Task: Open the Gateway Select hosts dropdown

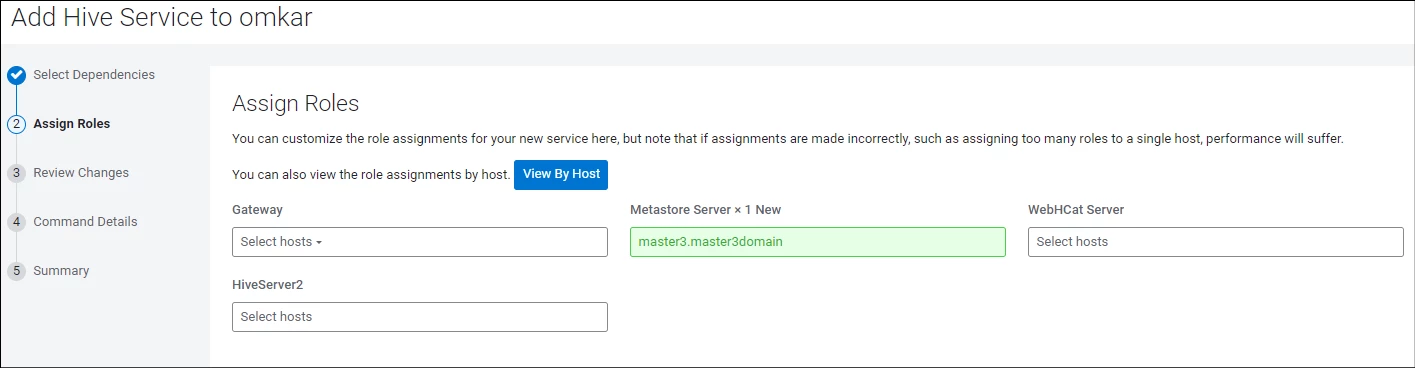Action: tap(420, 242)
